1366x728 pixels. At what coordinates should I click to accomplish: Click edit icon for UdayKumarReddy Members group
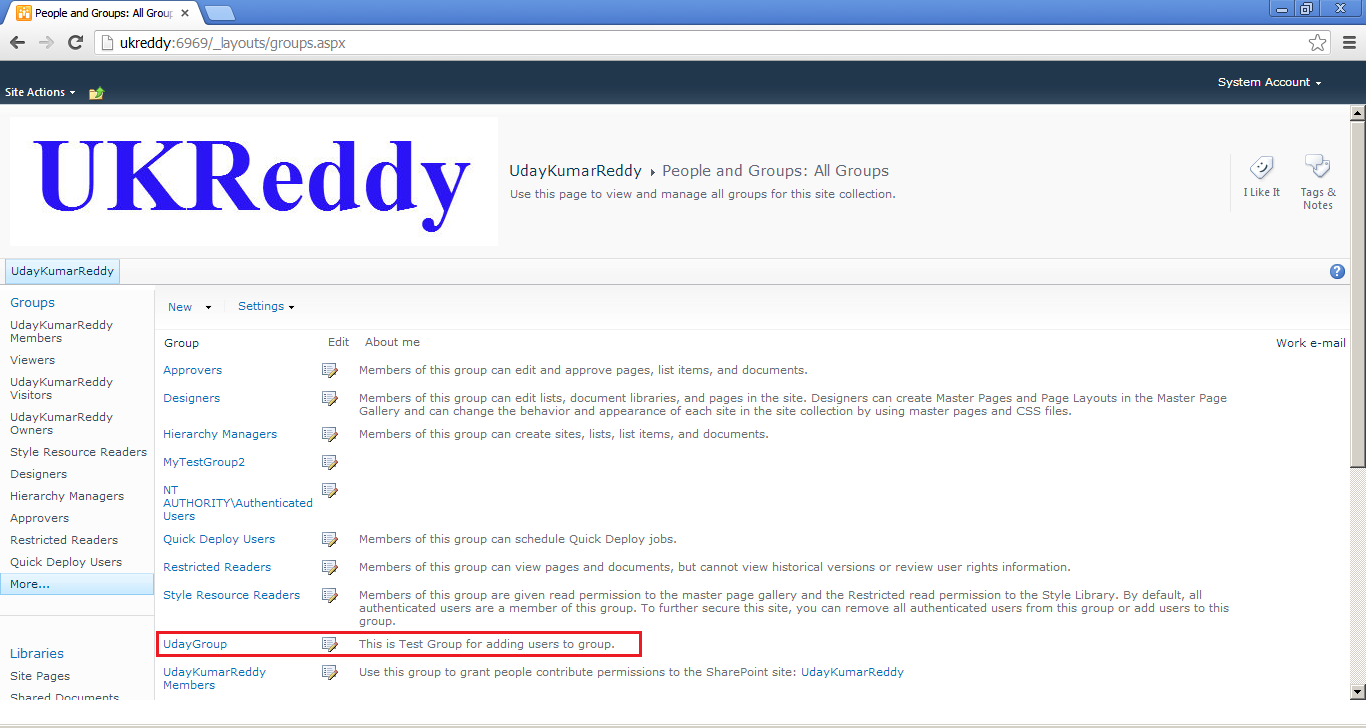329,672
